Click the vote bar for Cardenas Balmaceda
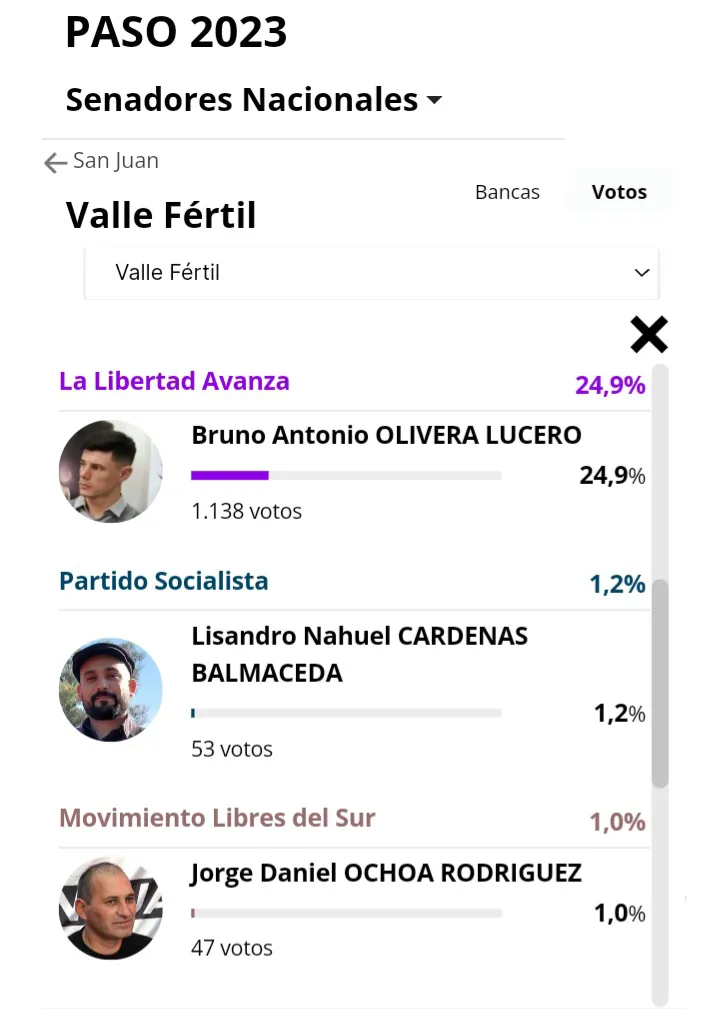The height and width of the screenshot is (1009, 709). coord(346,713)
